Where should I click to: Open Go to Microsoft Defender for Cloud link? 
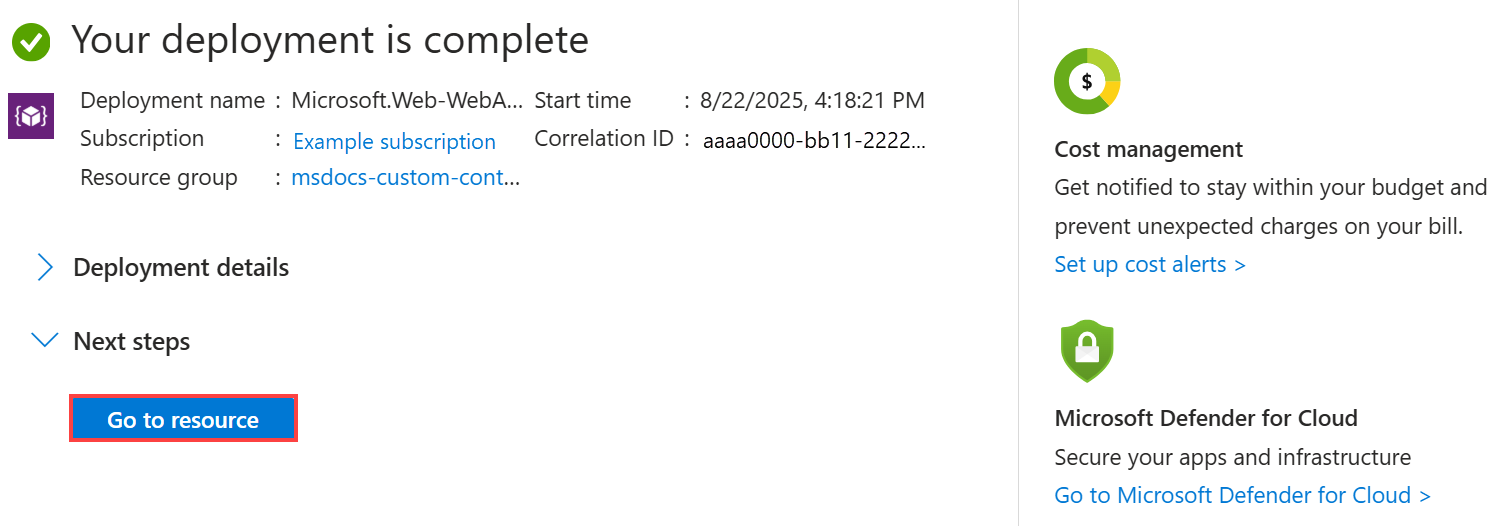click(x=1243, y=495)
